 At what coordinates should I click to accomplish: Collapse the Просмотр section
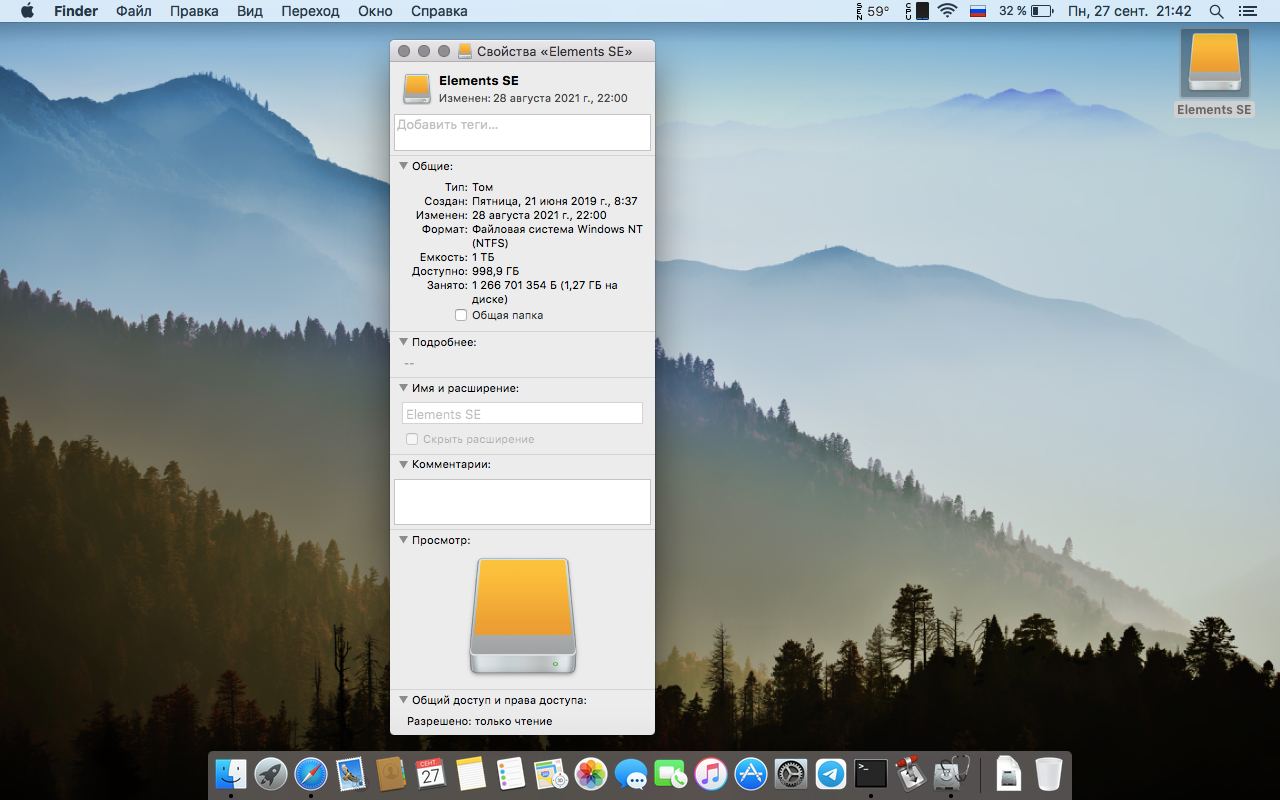tap(404, 540)
